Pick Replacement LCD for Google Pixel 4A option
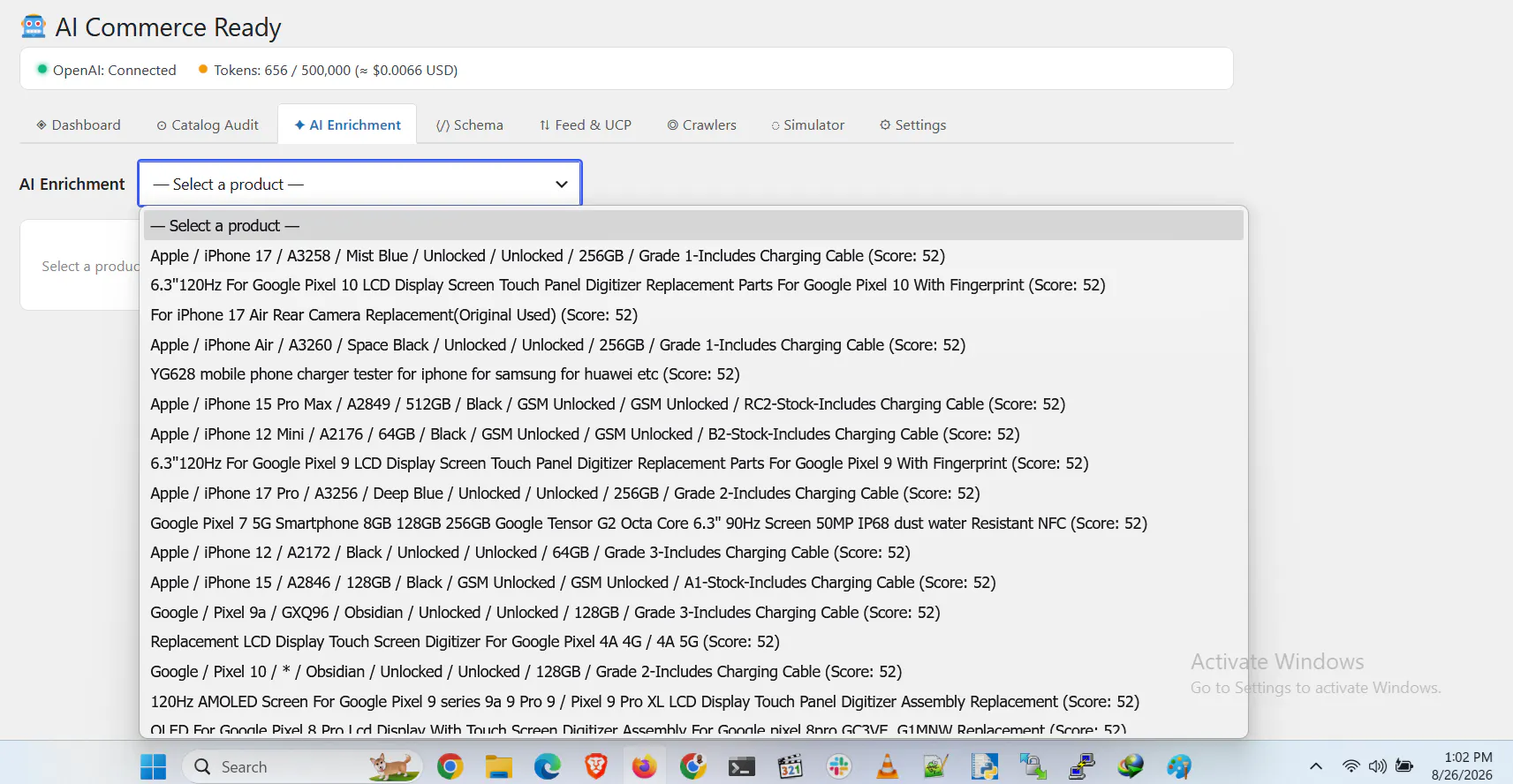The height and width of the screenshot is (784, 1513). [x=693, y=642]
